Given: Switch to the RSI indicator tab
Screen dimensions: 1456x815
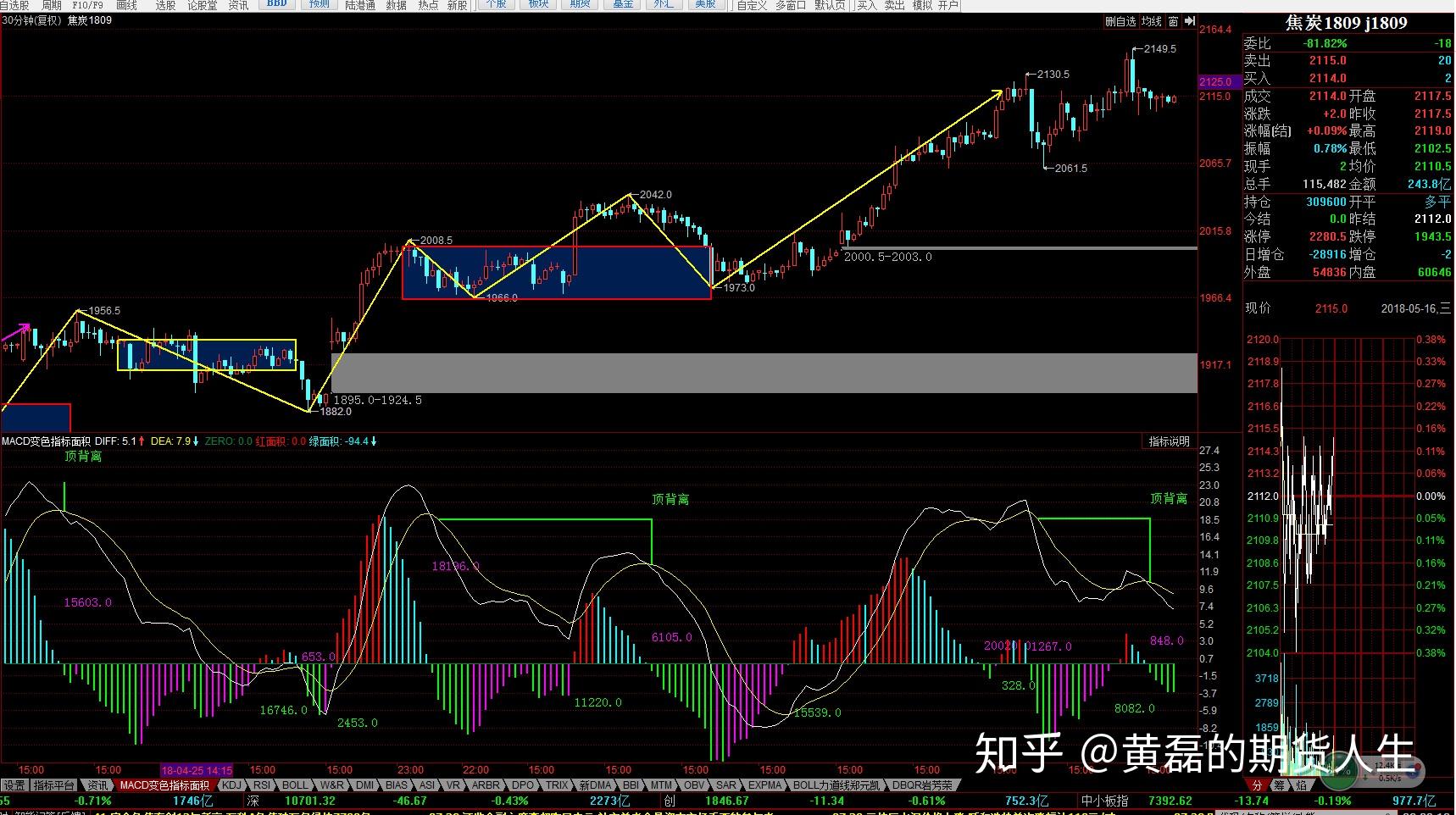Looking at the screenshot, I should 262,785.
